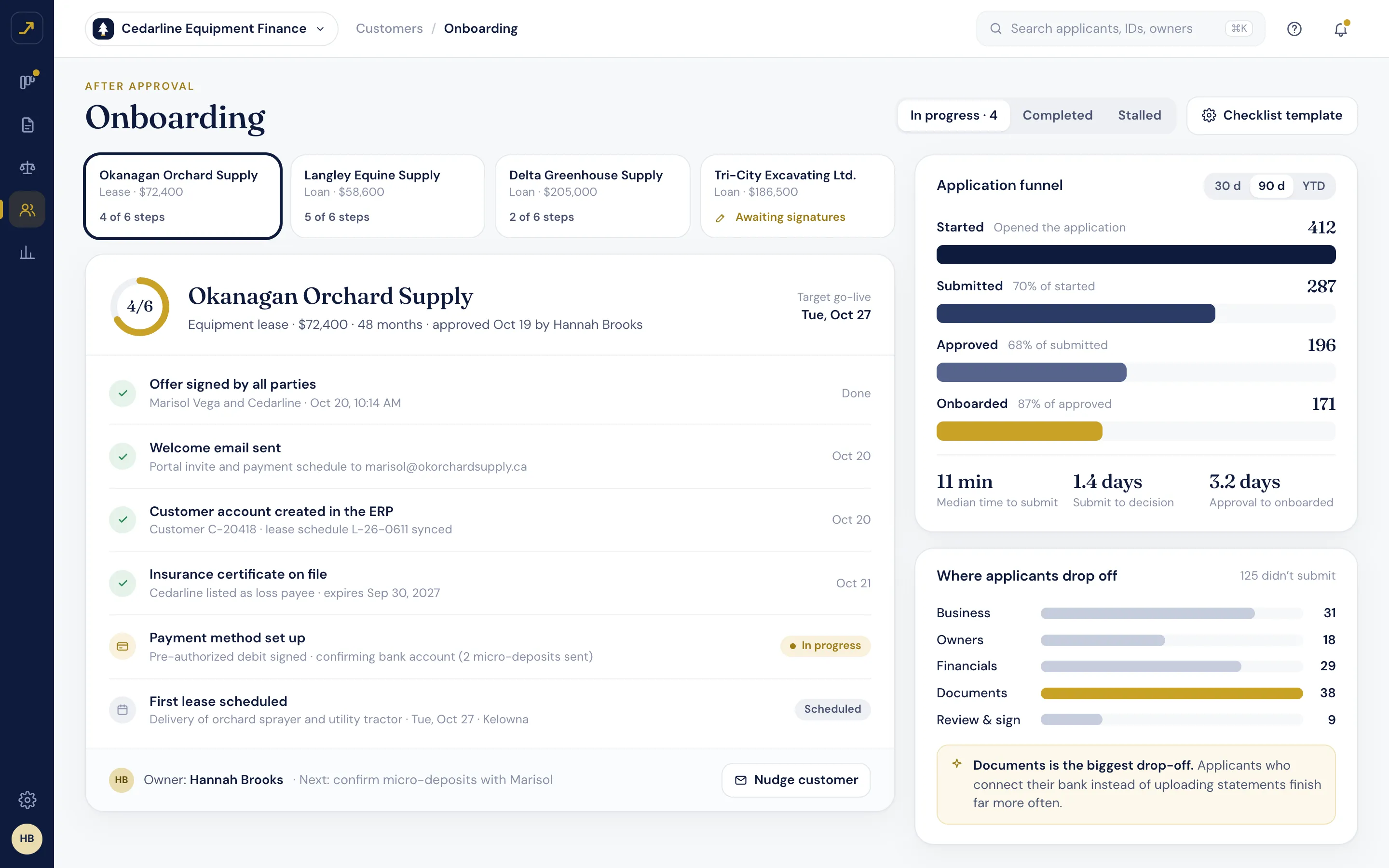Click the Documents drop-off bar
Image resolution: width=1389 pixels, height=868 pixels.
tap(1171, 693)
